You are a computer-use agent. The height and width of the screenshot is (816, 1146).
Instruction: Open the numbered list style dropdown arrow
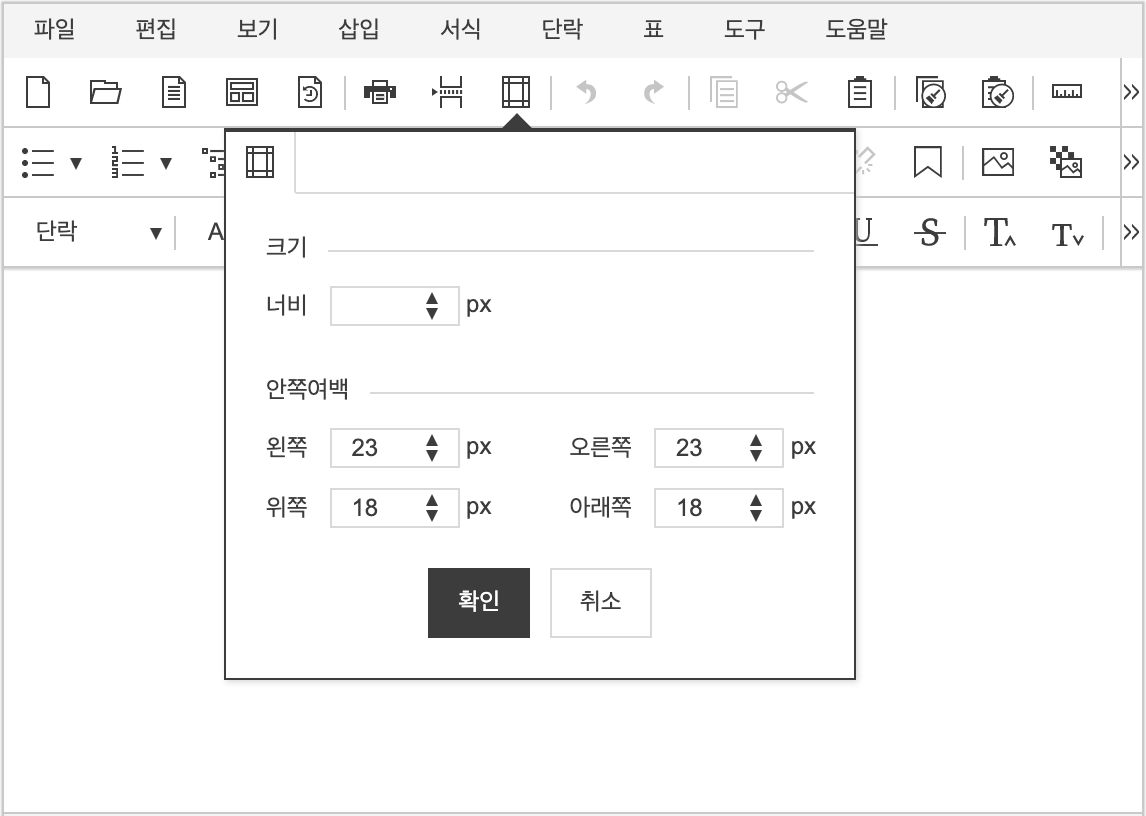click(166, 163)
